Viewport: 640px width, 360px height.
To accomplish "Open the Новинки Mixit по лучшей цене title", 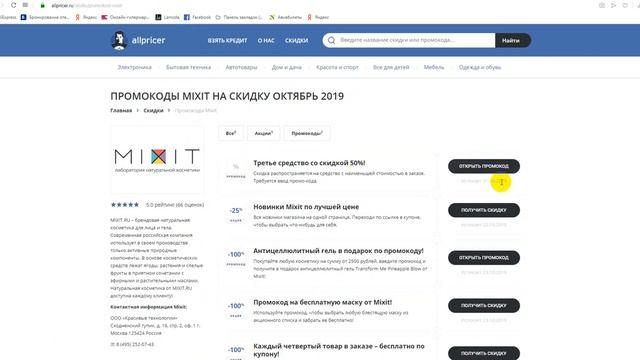I will pos(306,207).
